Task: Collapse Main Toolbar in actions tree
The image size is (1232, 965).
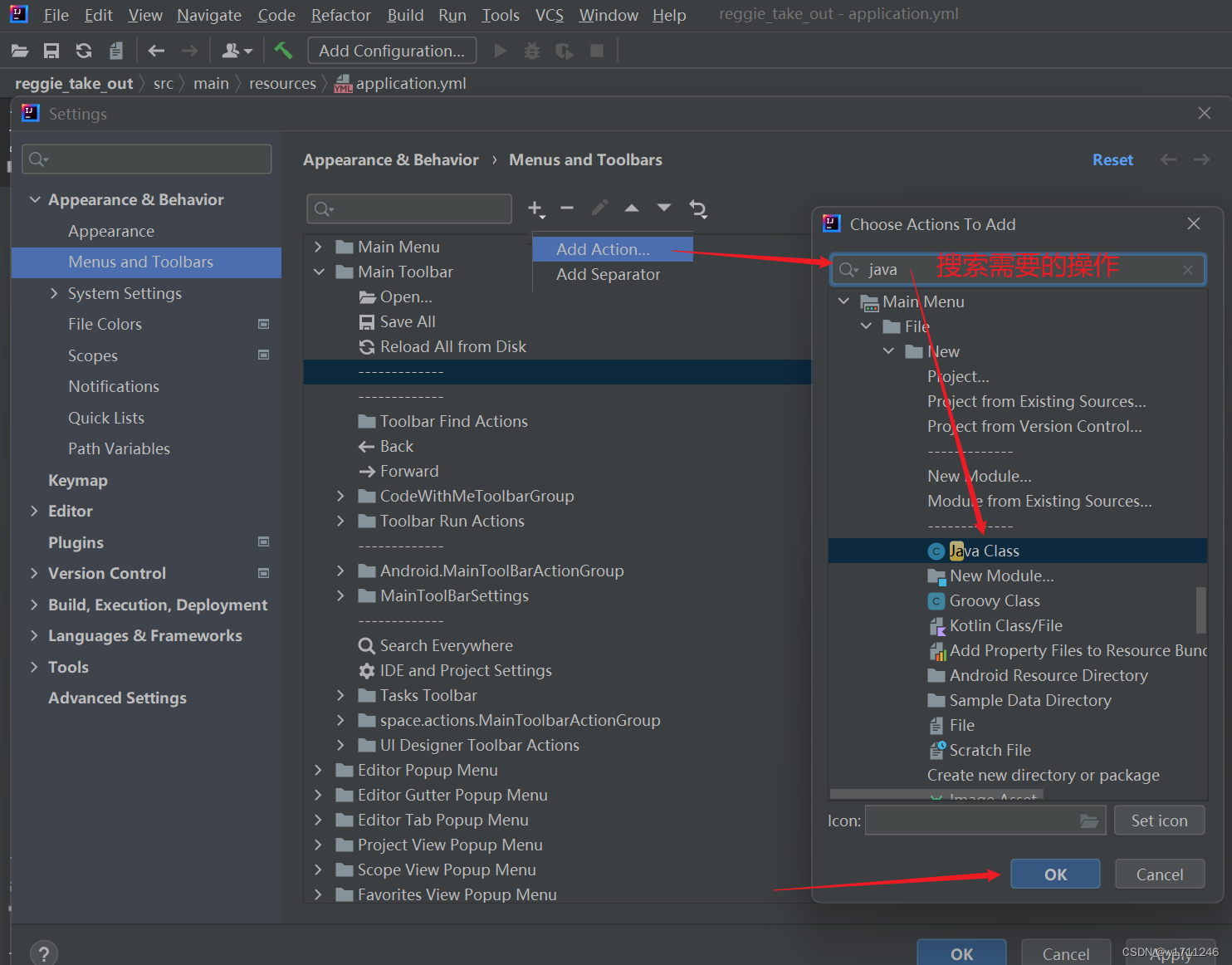Action: click(x=319, y=272)
